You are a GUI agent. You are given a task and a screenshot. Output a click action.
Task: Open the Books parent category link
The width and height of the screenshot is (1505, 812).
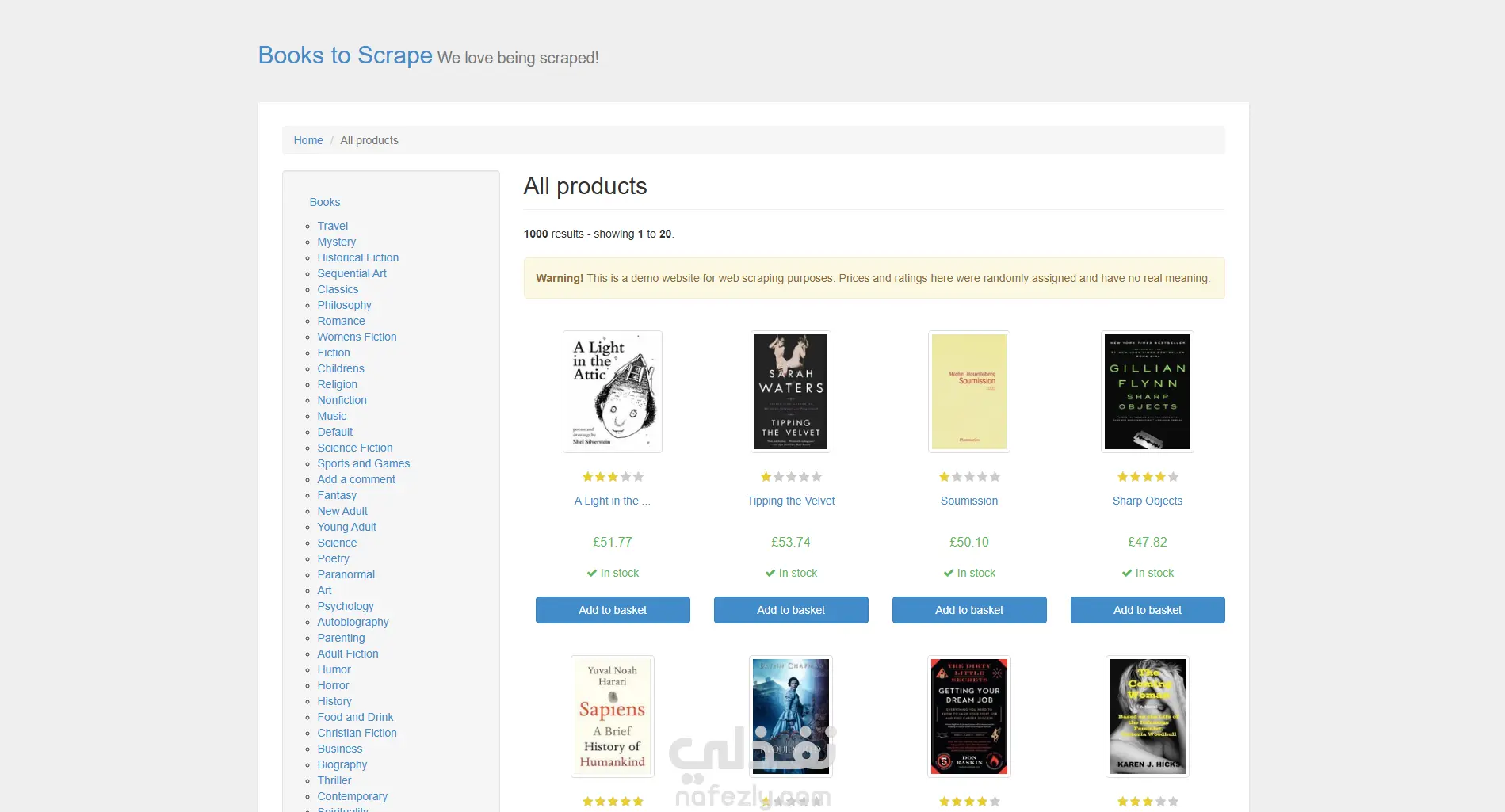pos(324,202)
